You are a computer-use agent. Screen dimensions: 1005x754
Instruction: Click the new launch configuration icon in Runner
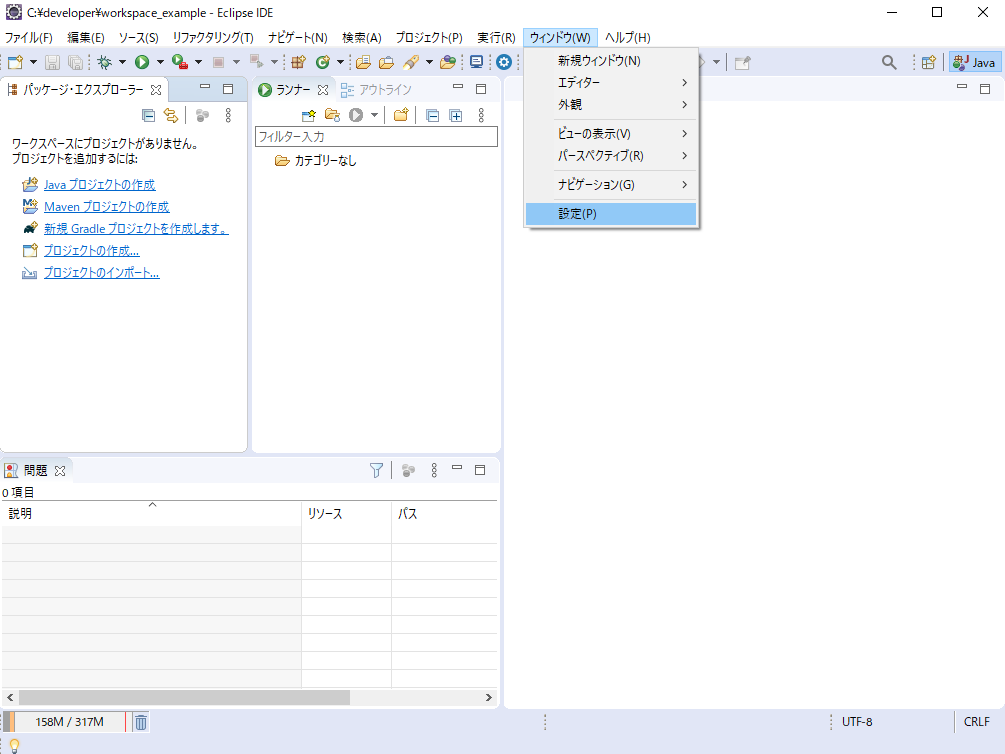(x=309, y=115)
